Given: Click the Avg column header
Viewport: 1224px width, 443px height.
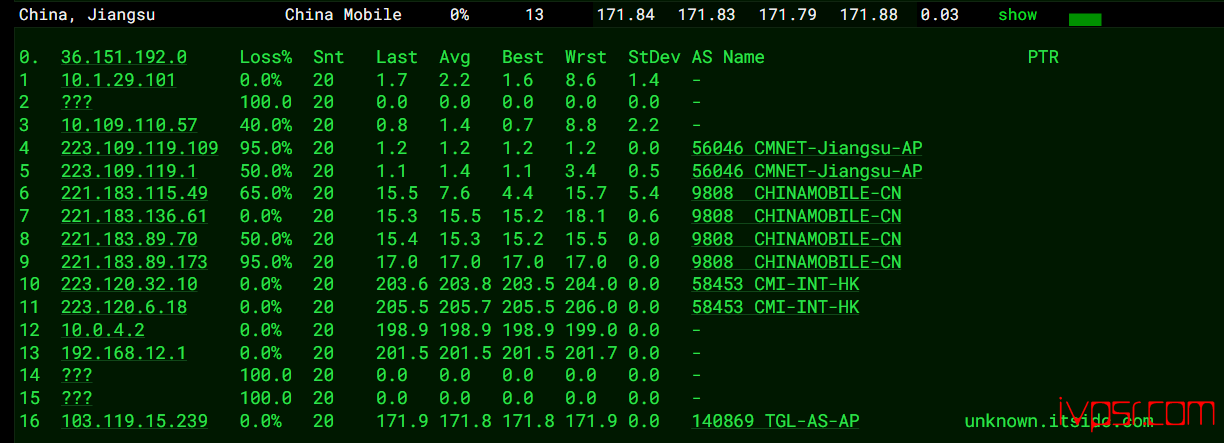Looking at the screenshot, I should (455, 57).
